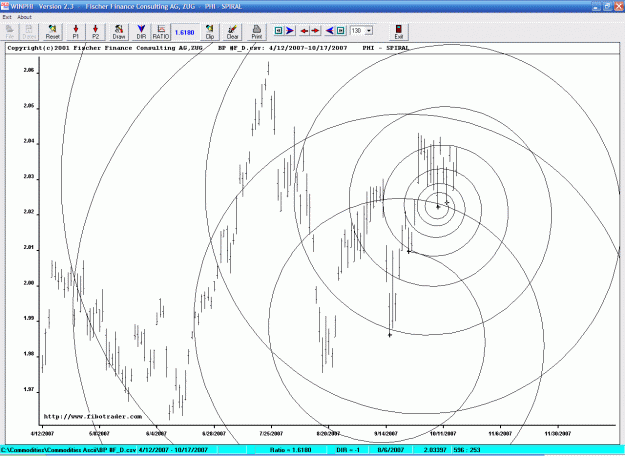
Task: Print the chart with Print button
Action: 257,32
